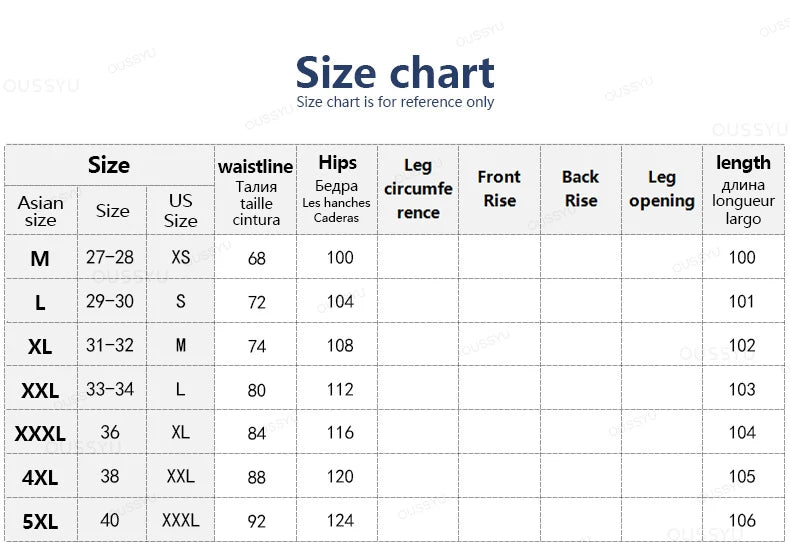Click the '33-34' size cell

[110, 389]
